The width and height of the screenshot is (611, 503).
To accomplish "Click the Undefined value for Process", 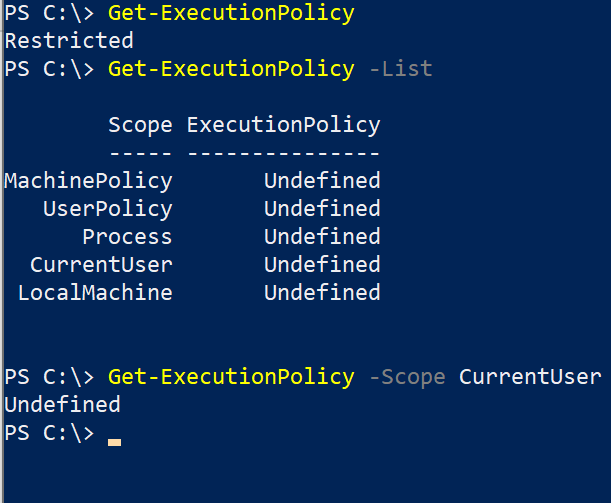I will (322, 237).
